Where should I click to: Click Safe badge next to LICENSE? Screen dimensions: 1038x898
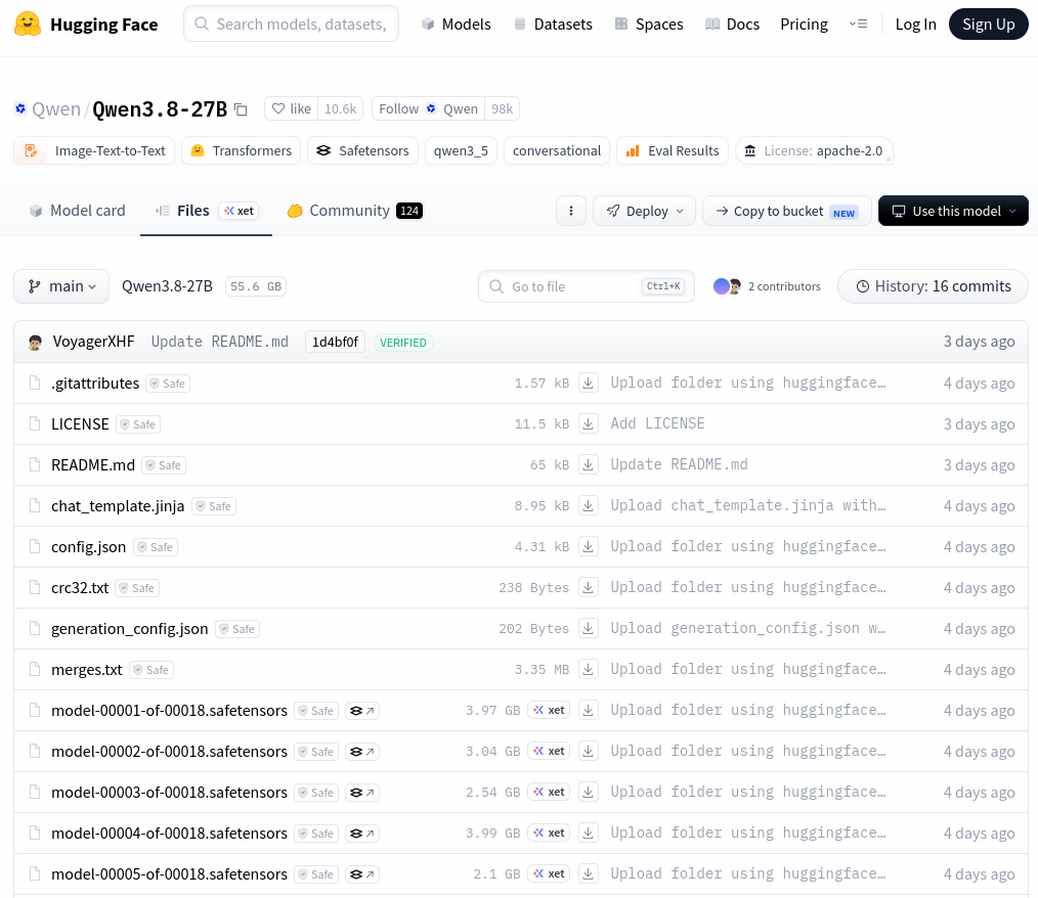138,424
